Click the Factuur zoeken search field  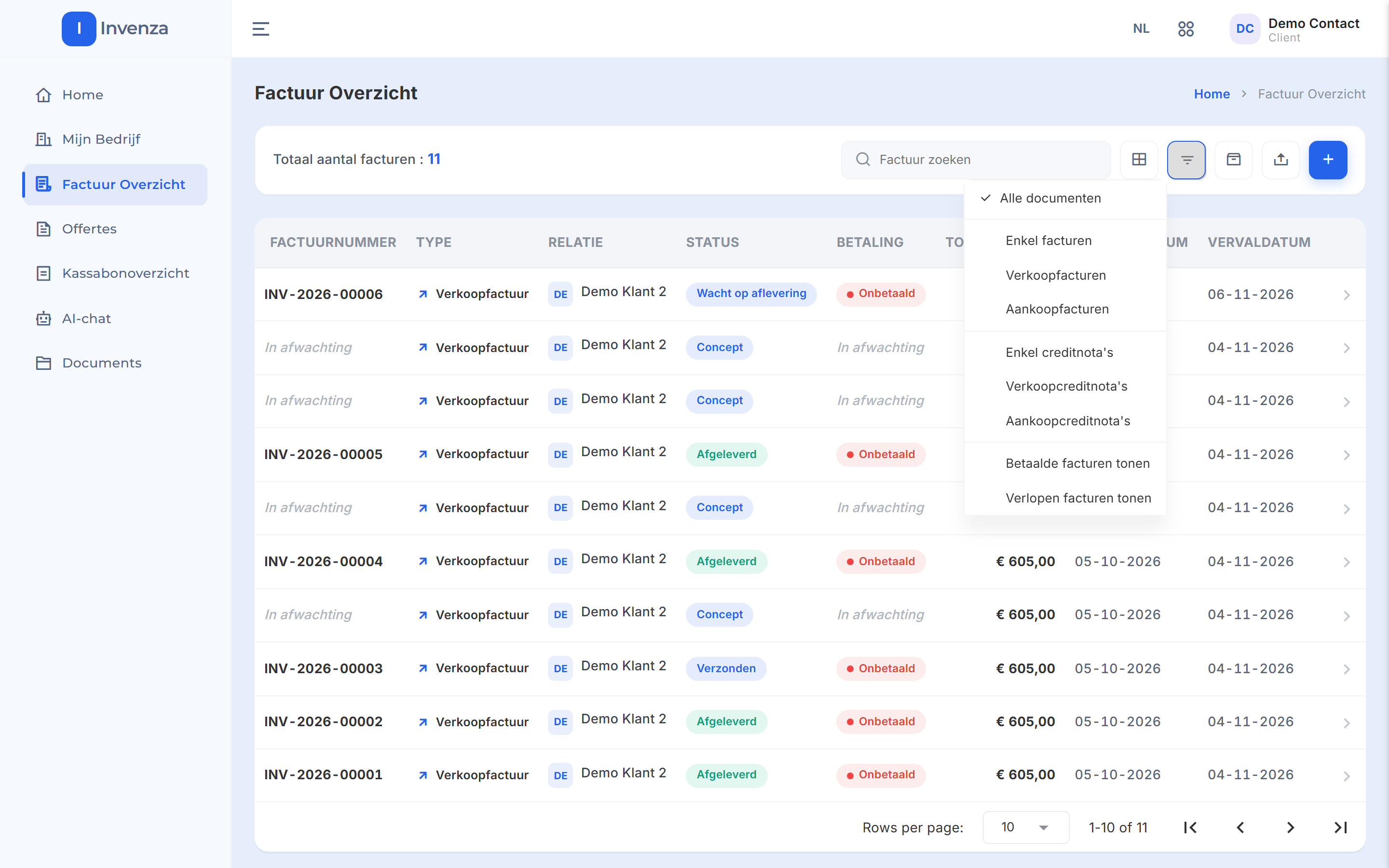[976, 160]
